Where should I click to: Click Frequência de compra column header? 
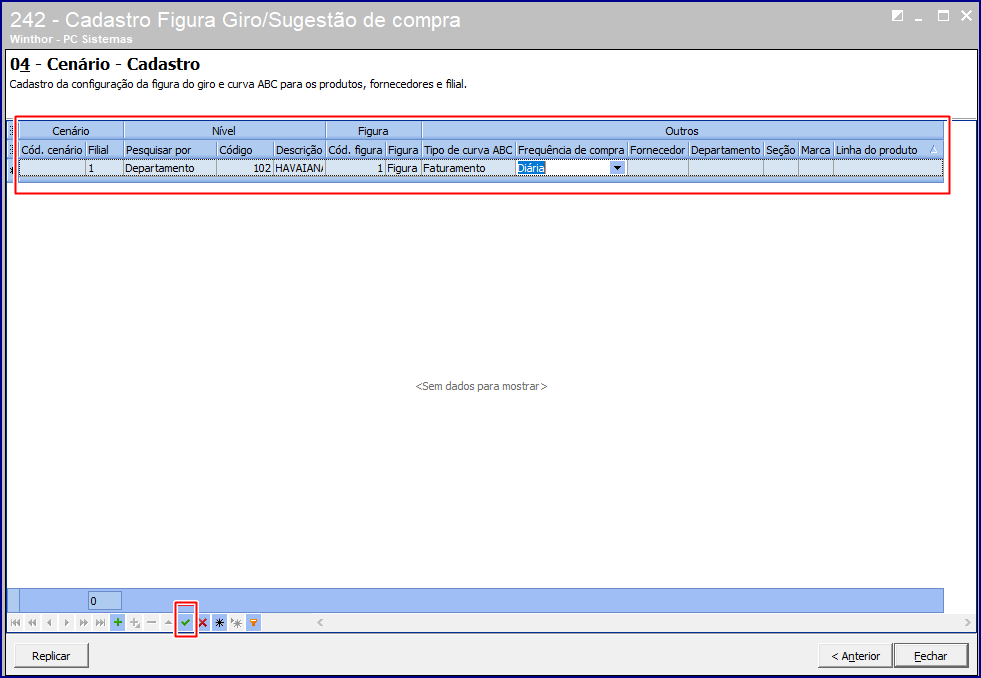(571, 150)
